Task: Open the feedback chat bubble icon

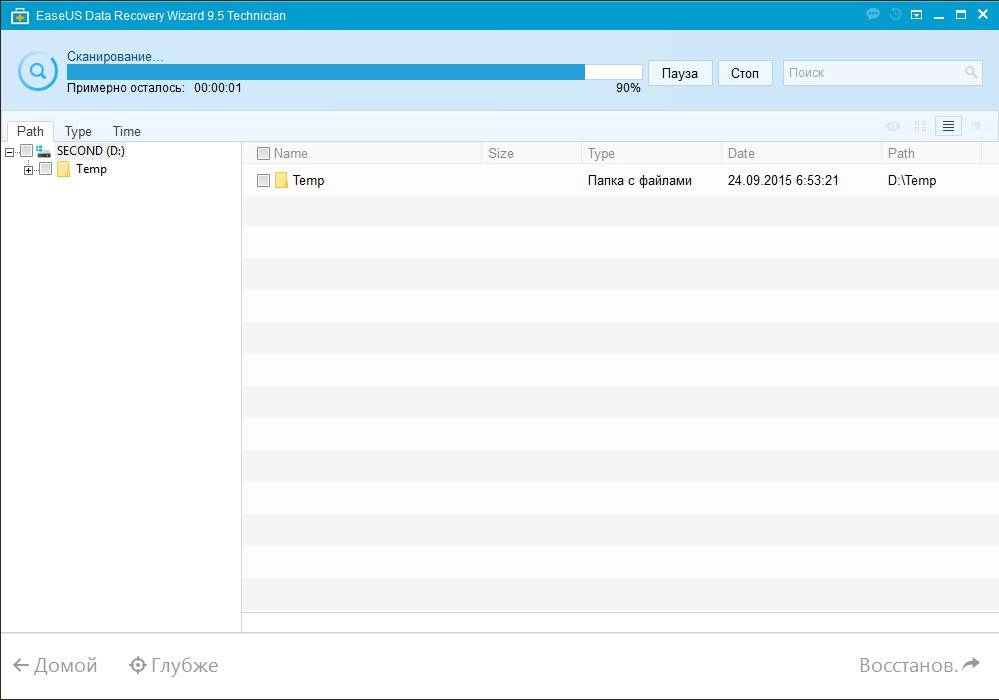Action: coord(873,14)
